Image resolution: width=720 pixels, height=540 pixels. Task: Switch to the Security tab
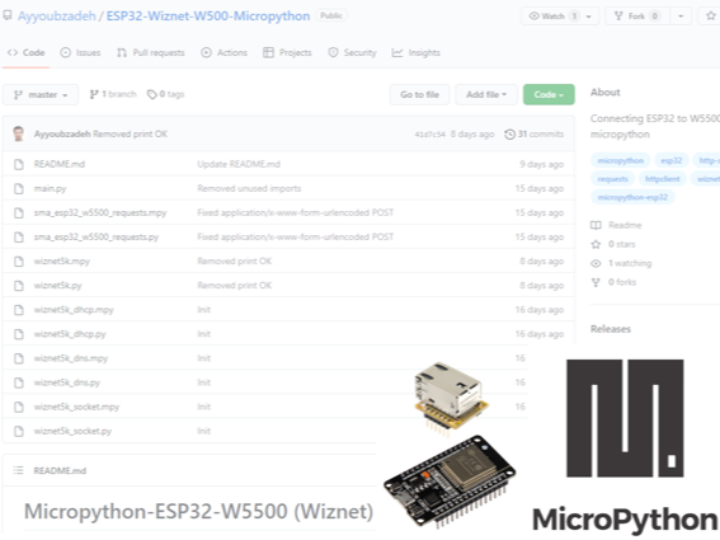pyautogui.click(x=352, y=53)
